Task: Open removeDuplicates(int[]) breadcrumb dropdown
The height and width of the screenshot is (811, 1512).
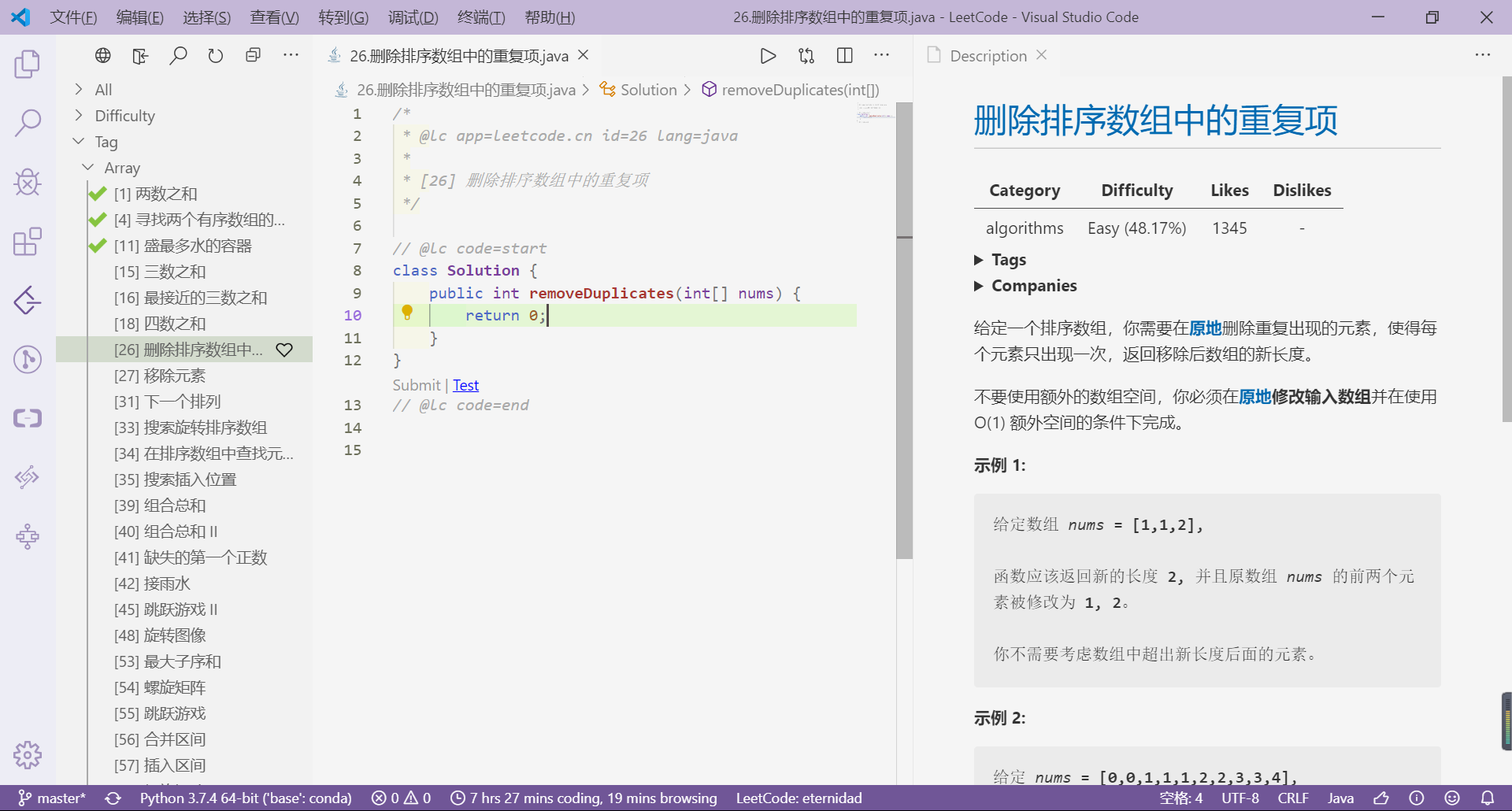Action: coord(791,90)
